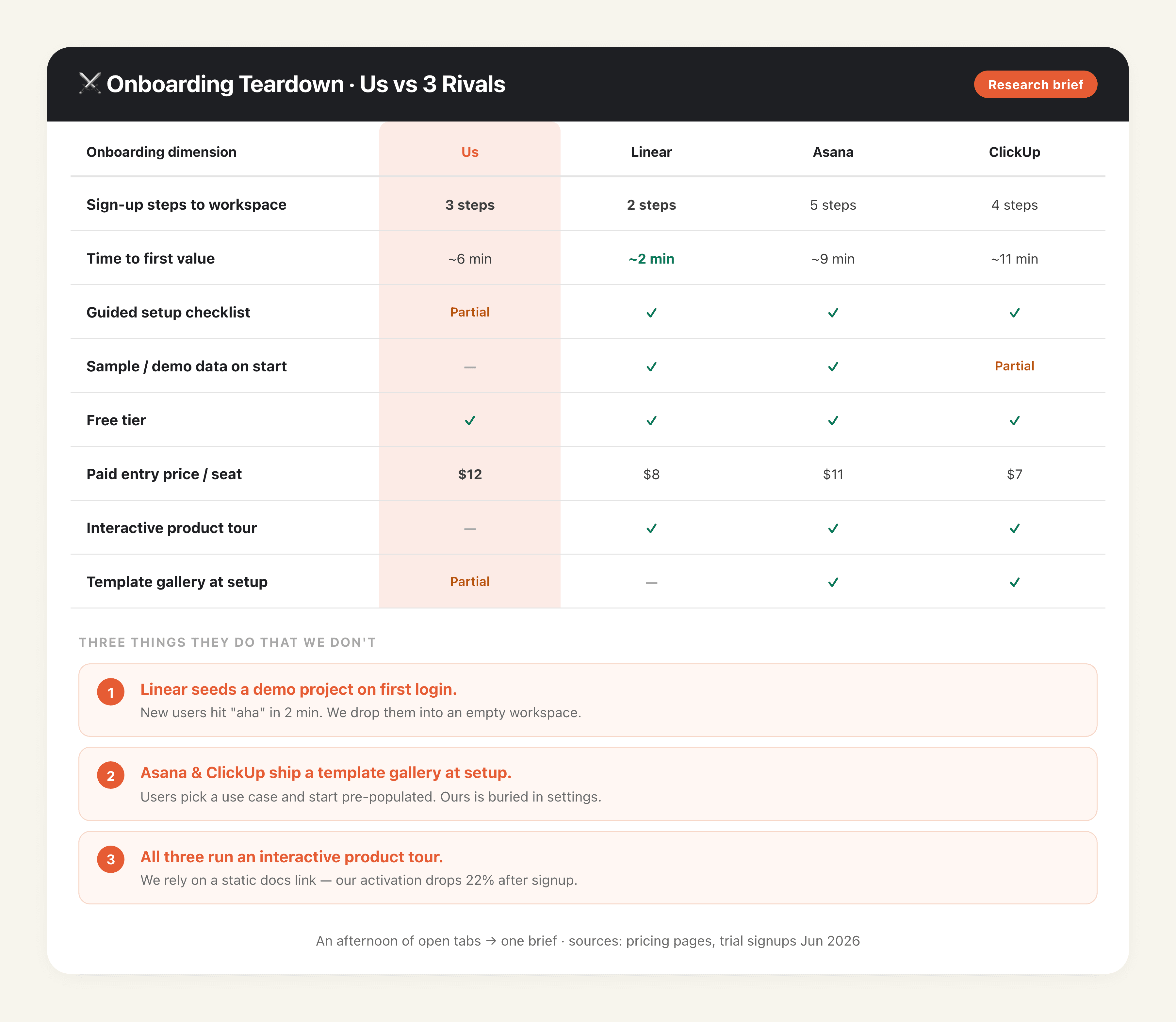1176x1022 pixels.
Task: Click the Sample / demo data on start label
Action: pos(187,366)
